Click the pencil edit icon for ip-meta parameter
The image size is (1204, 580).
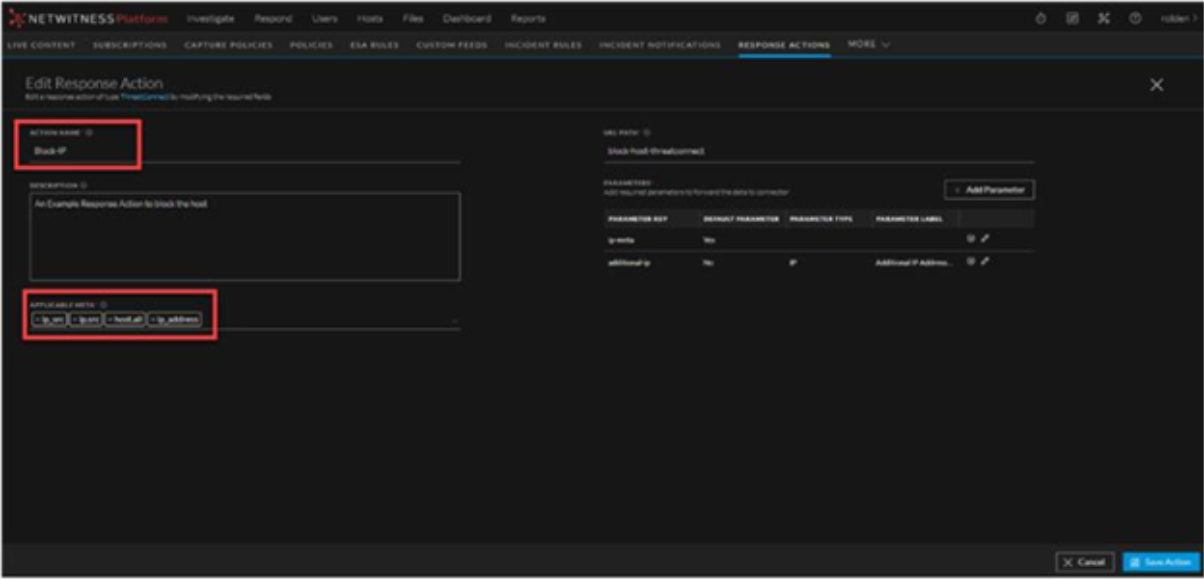985,238
